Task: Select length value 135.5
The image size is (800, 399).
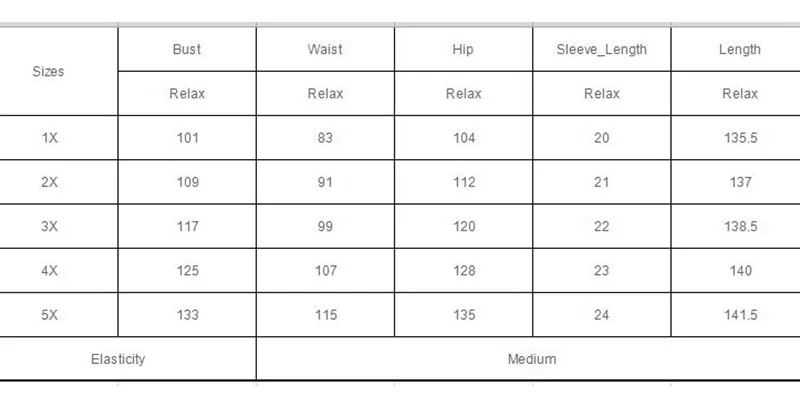Action: pyautogui.click(x=740, y=138)
